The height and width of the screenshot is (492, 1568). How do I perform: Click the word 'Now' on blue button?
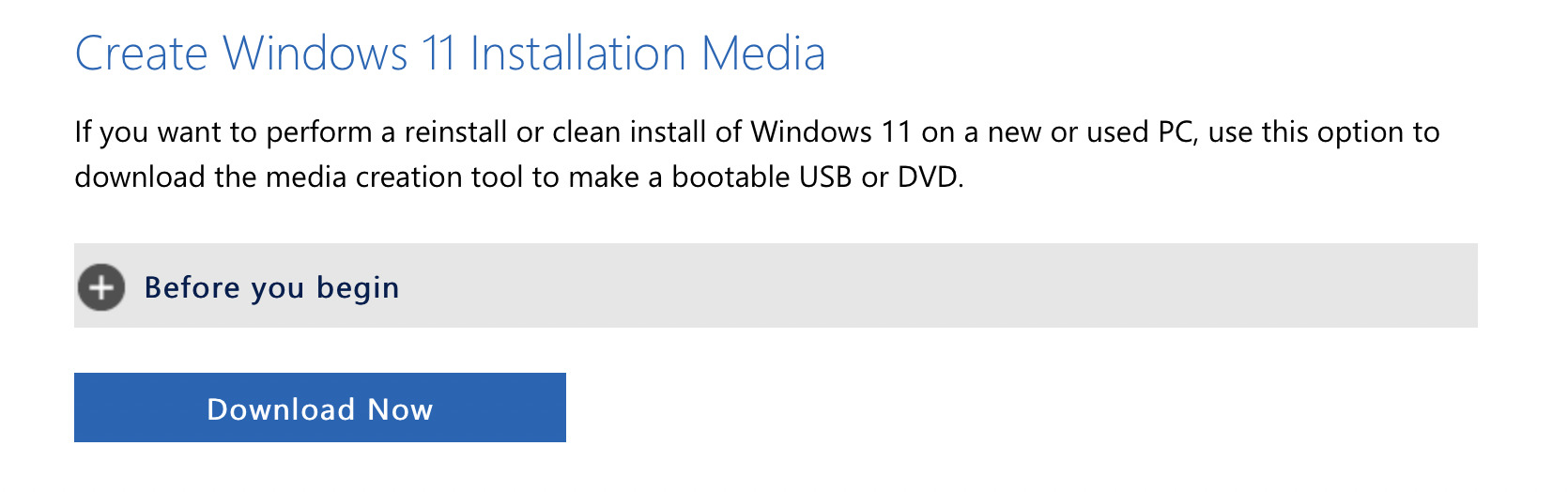[400, 409]
